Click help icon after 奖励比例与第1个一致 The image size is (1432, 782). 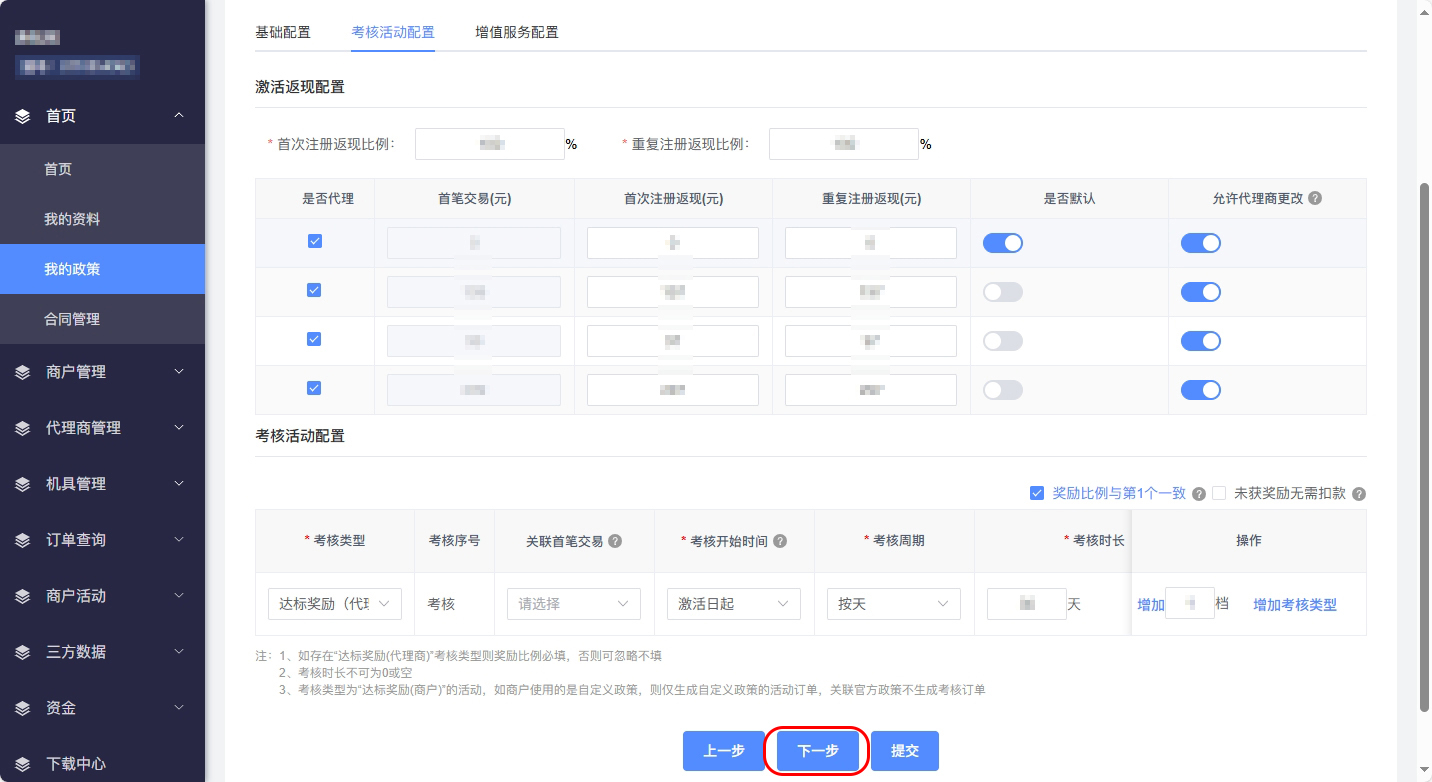point(1198,494)
